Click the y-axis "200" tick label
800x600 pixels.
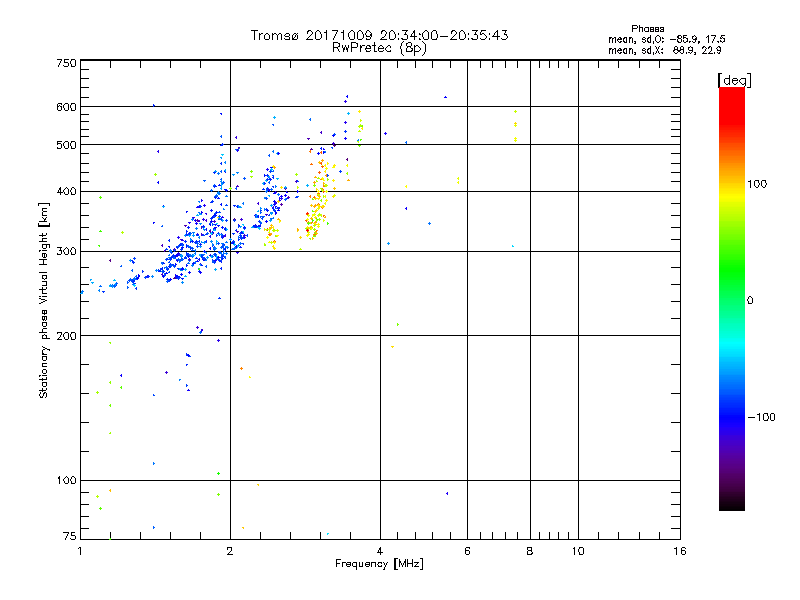tap(66, 336)
